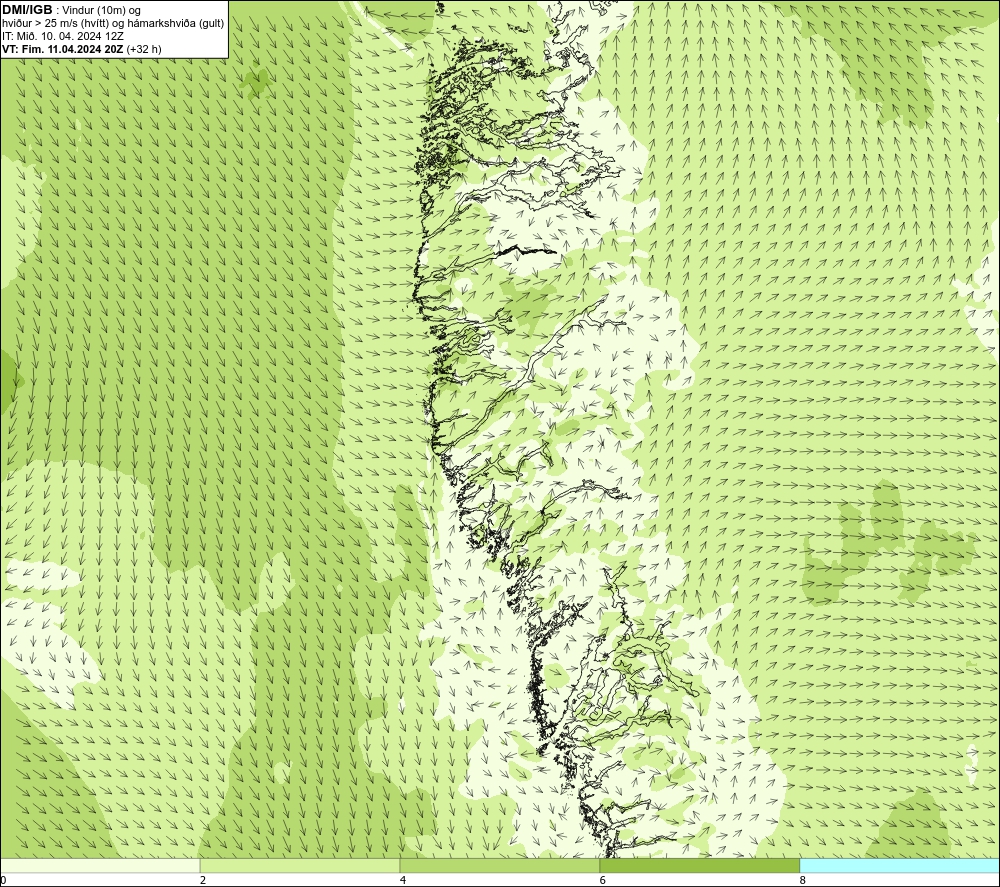
Task: Click the 0–2 m/s palest color swatch
Action: [100, 865]
